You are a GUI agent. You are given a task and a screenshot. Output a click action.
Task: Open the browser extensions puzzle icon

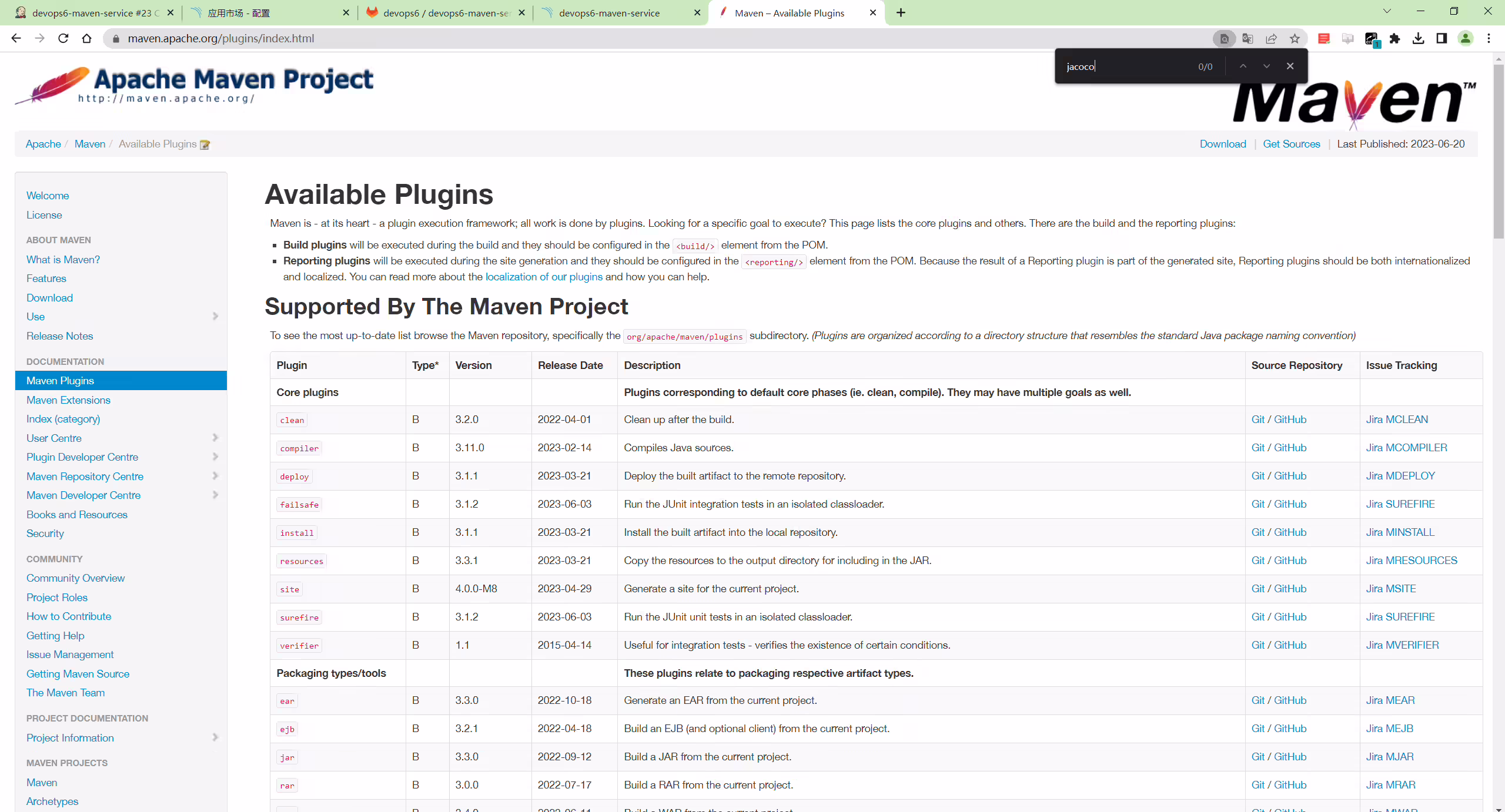point(1394,38)
